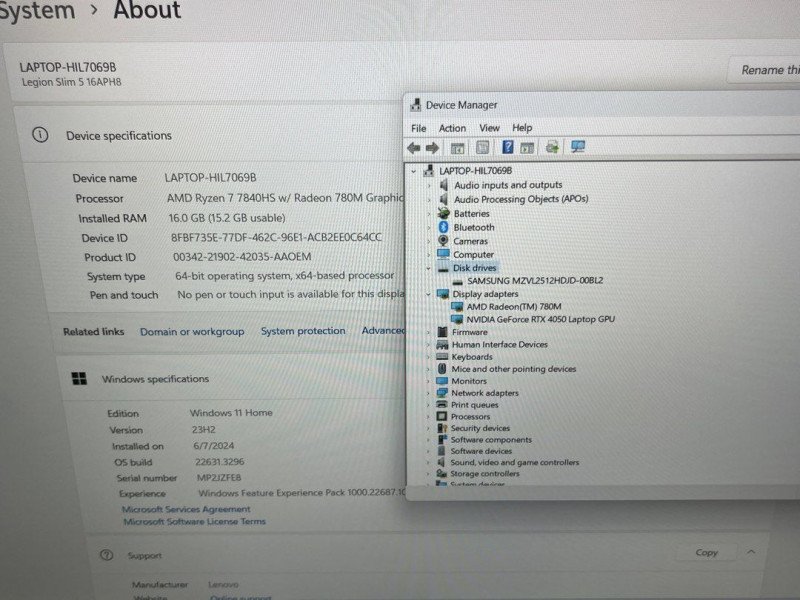Select SAMSUNG MZVL2512HDJD-00BL2 disk drive
800x600 pixels.
[535, 281]
